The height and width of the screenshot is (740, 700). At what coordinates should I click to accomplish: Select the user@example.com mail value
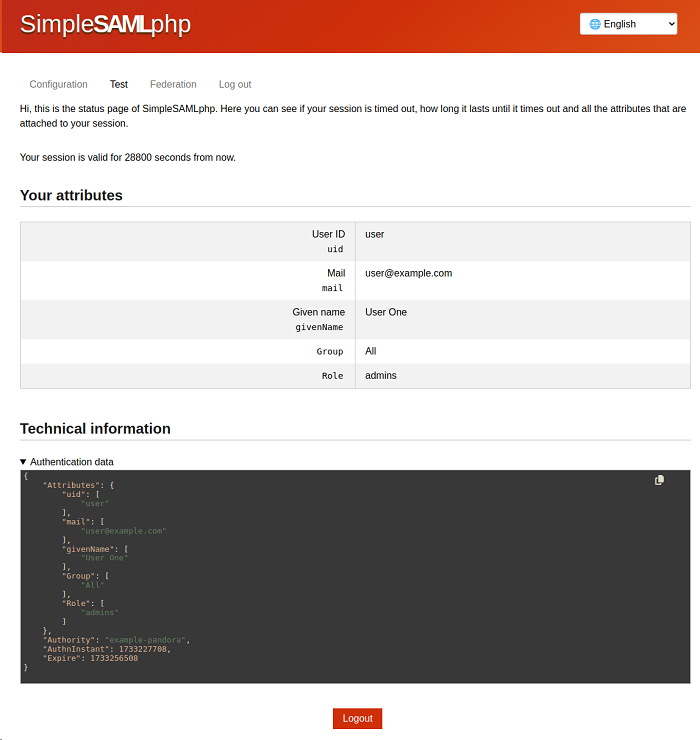(408, 273)
